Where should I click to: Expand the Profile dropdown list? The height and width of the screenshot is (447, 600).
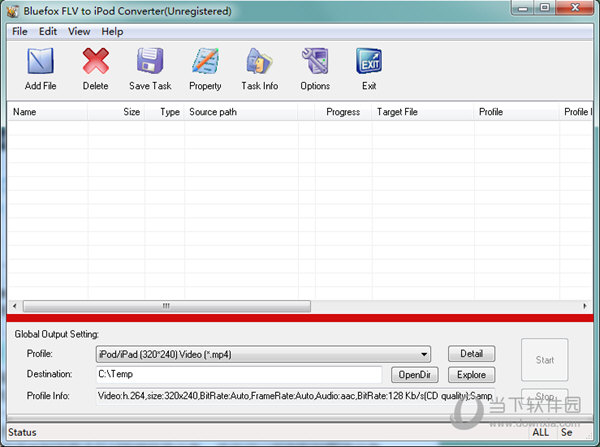click(424, 354)
